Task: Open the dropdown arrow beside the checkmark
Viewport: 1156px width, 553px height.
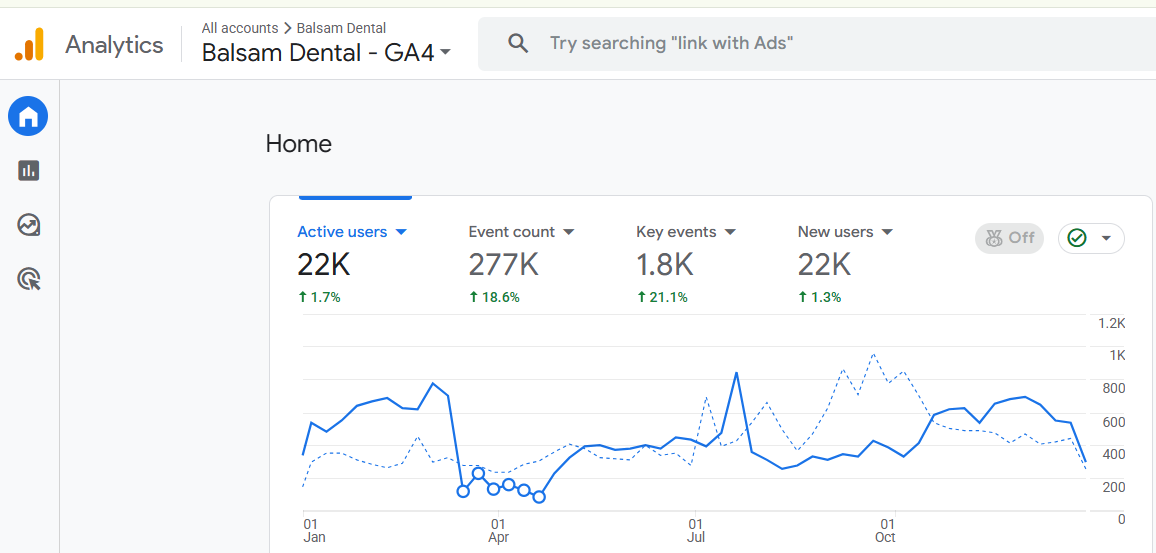Action: [x=1105, y=238]
